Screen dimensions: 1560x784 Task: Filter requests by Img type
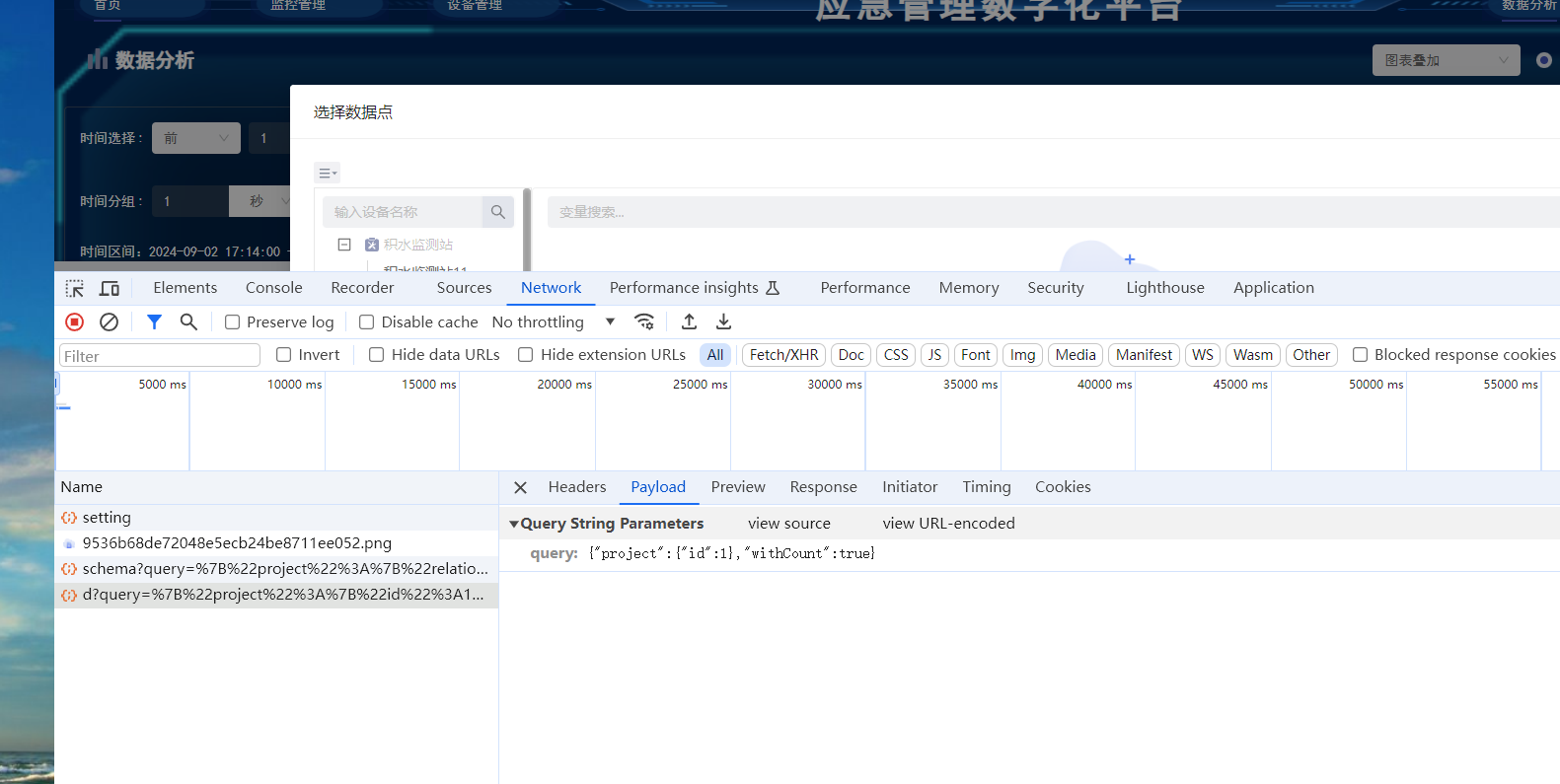[1023, 355]
